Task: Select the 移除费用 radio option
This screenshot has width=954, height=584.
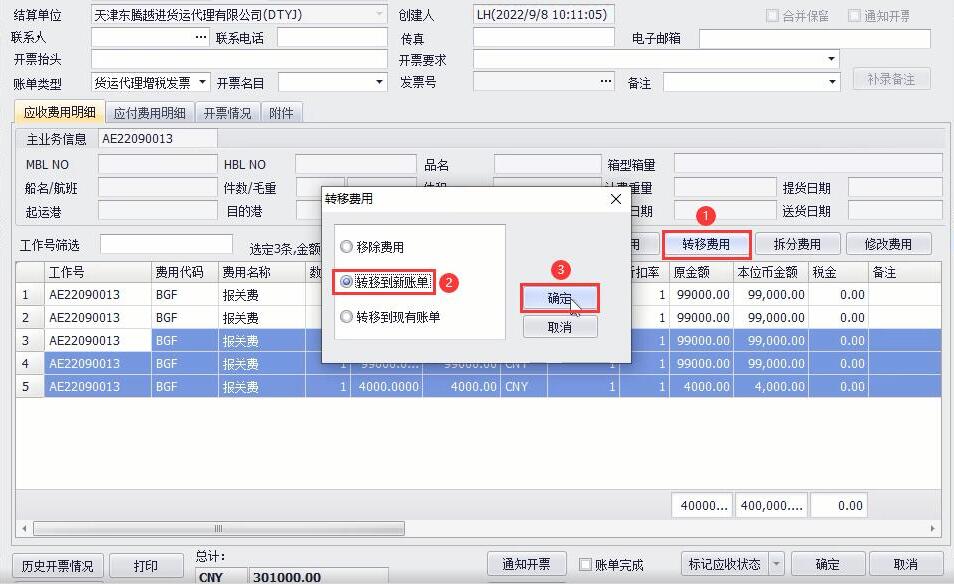Action: [347, 247]
